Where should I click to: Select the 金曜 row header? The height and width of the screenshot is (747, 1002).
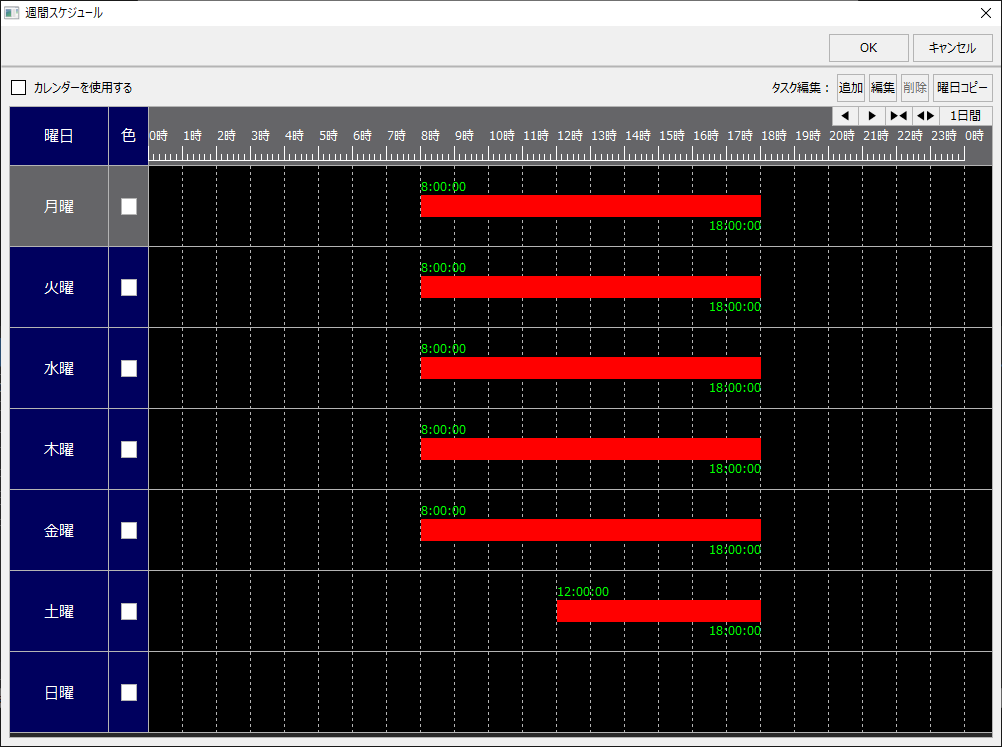(x=59, y=530)
